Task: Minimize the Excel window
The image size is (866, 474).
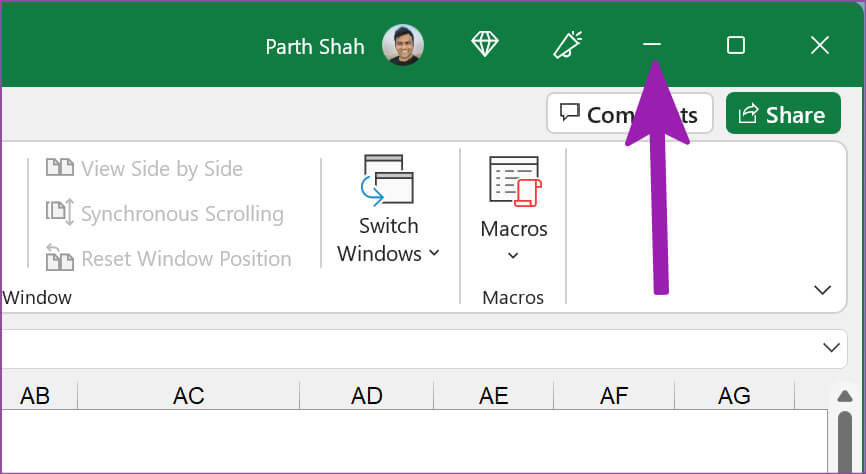Action: pos(652,44)
